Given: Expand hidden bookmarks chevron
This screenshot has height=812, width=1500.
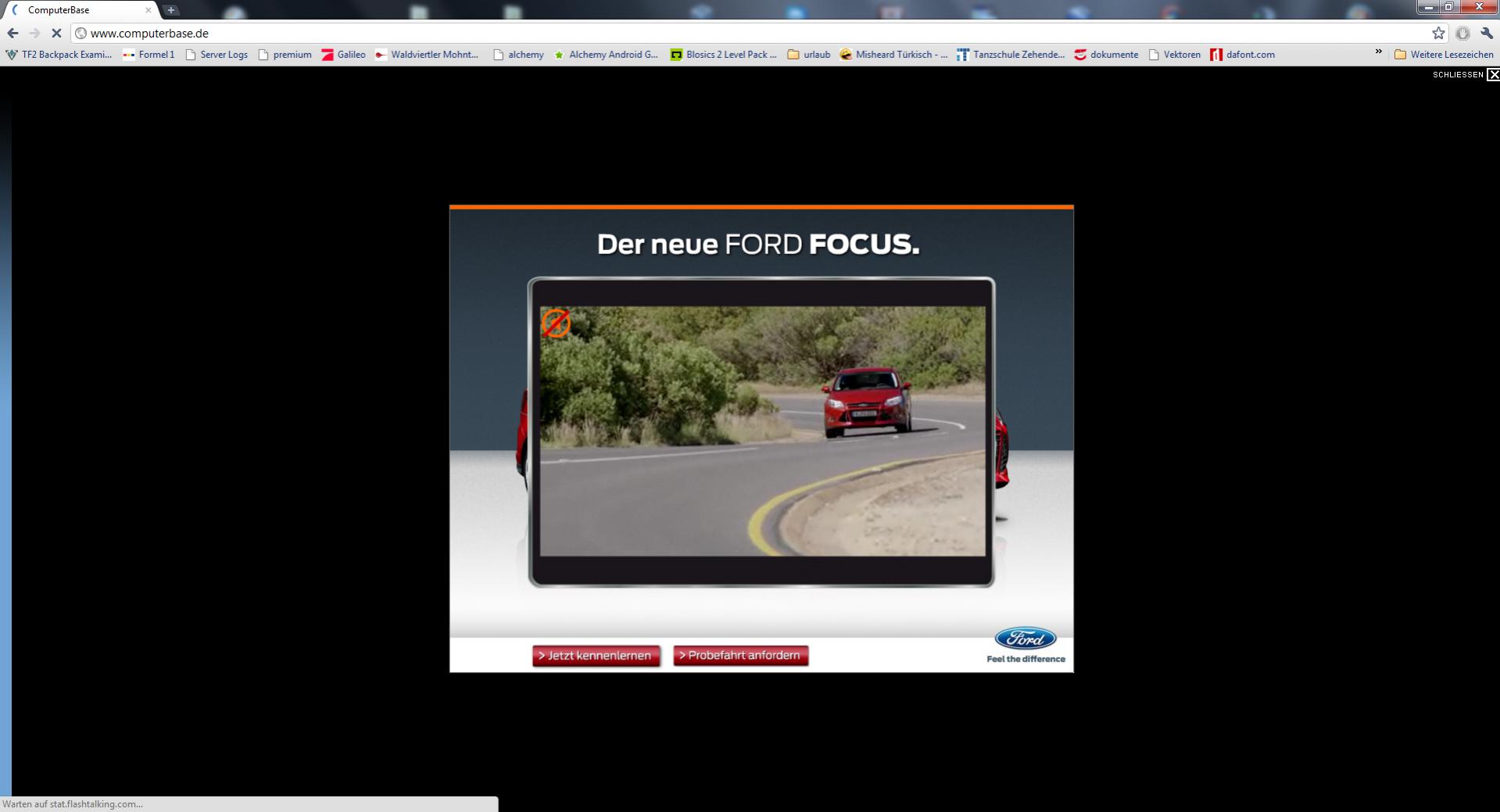Looking at the screenshot, I should 1378,53.
